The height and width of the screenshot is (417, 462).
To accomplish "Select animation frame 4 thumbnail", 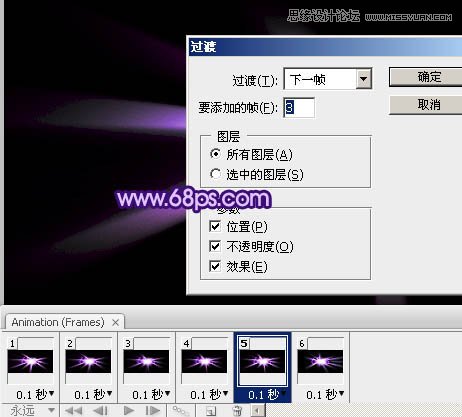I will click(x=204, y=361).
